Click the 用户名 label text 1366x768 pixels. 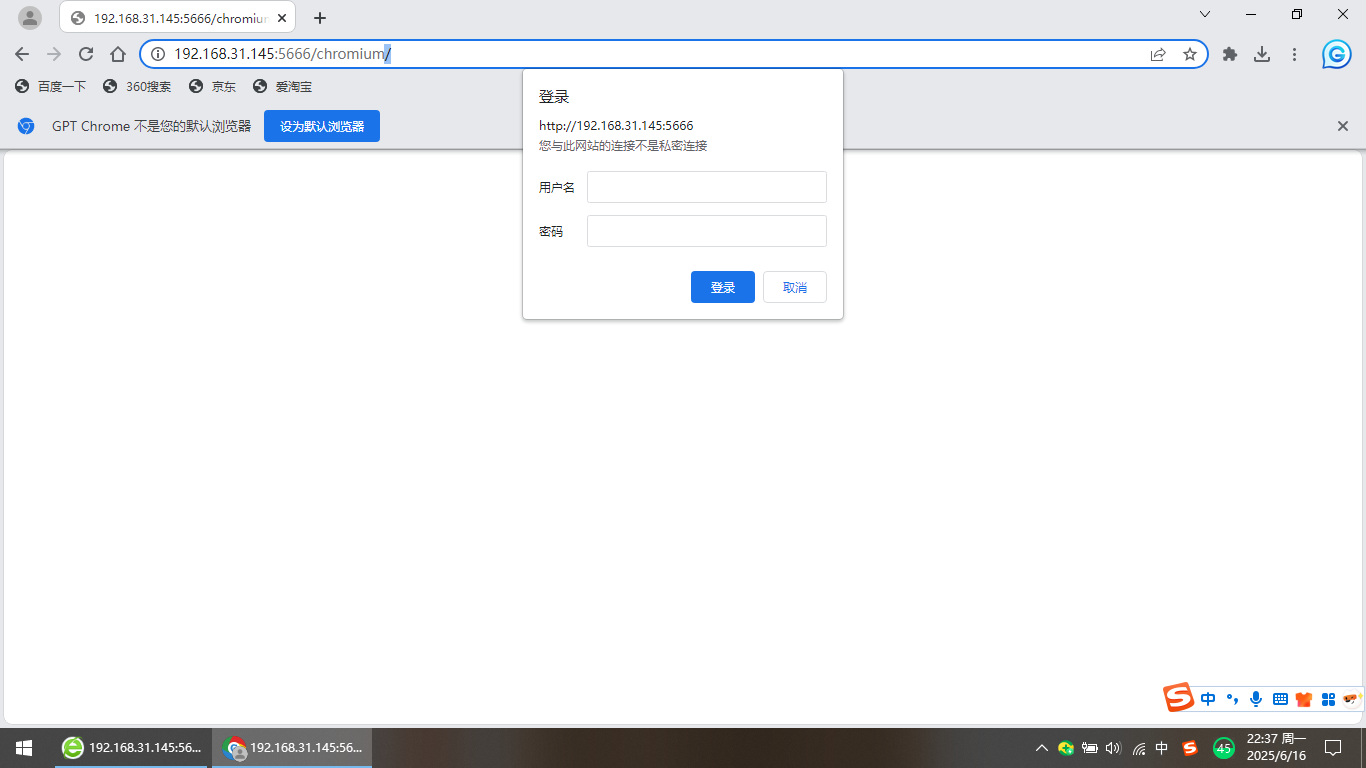pos(557,187)
